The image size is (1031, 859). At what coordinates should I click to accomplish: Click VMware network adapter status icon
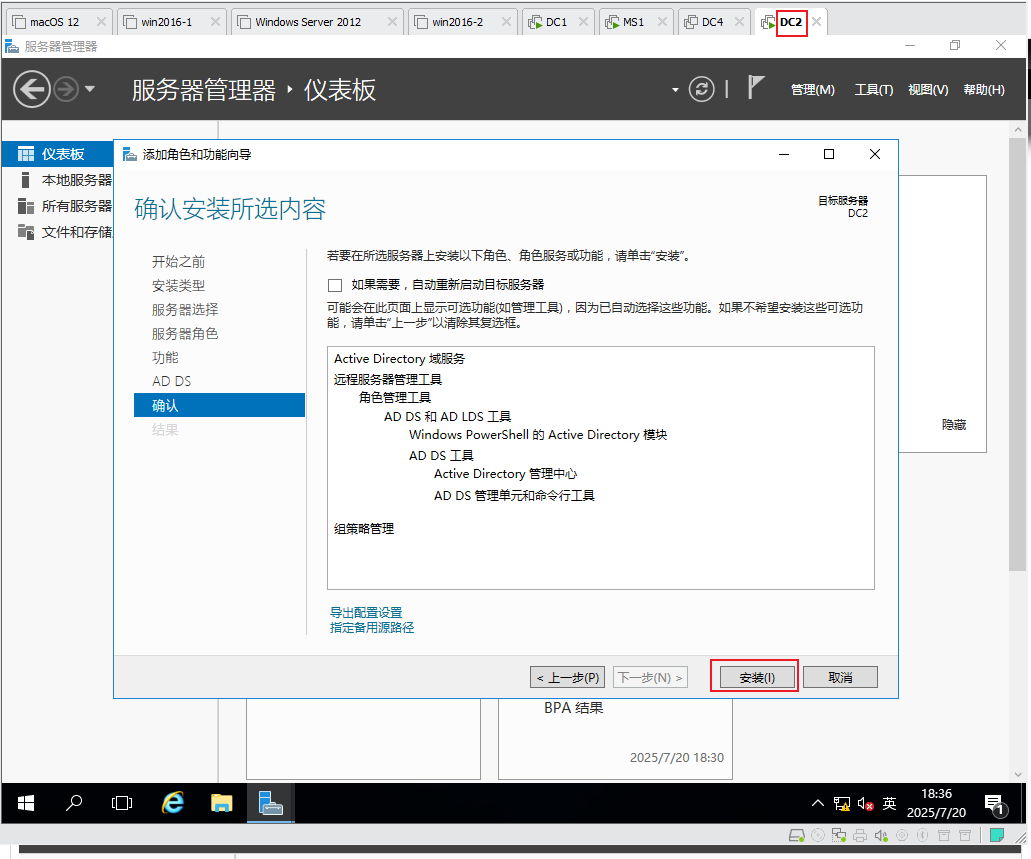tap(839, 835)
